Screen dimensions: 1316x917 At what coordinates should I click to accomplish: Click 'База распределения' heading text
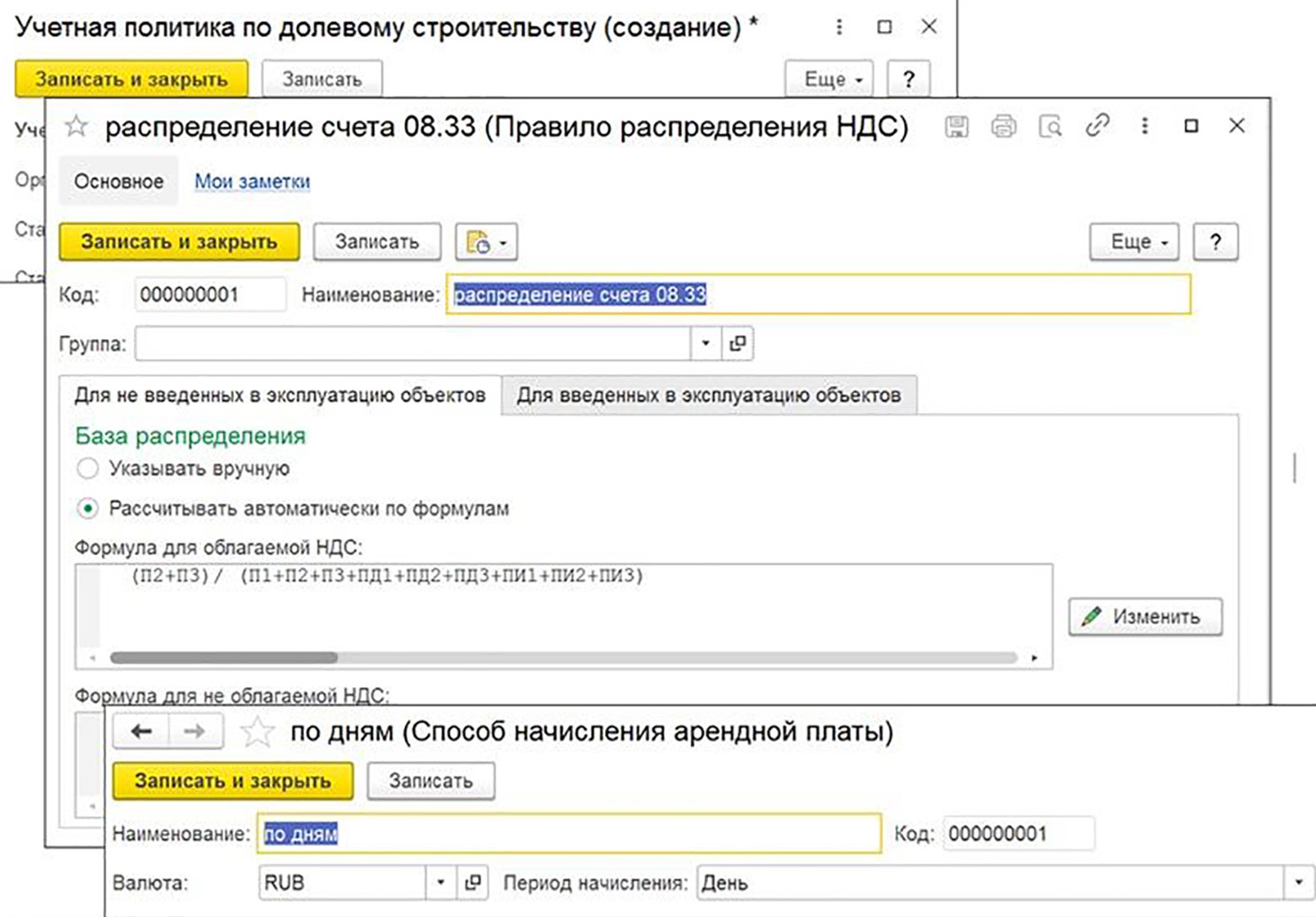coord(190,436)
